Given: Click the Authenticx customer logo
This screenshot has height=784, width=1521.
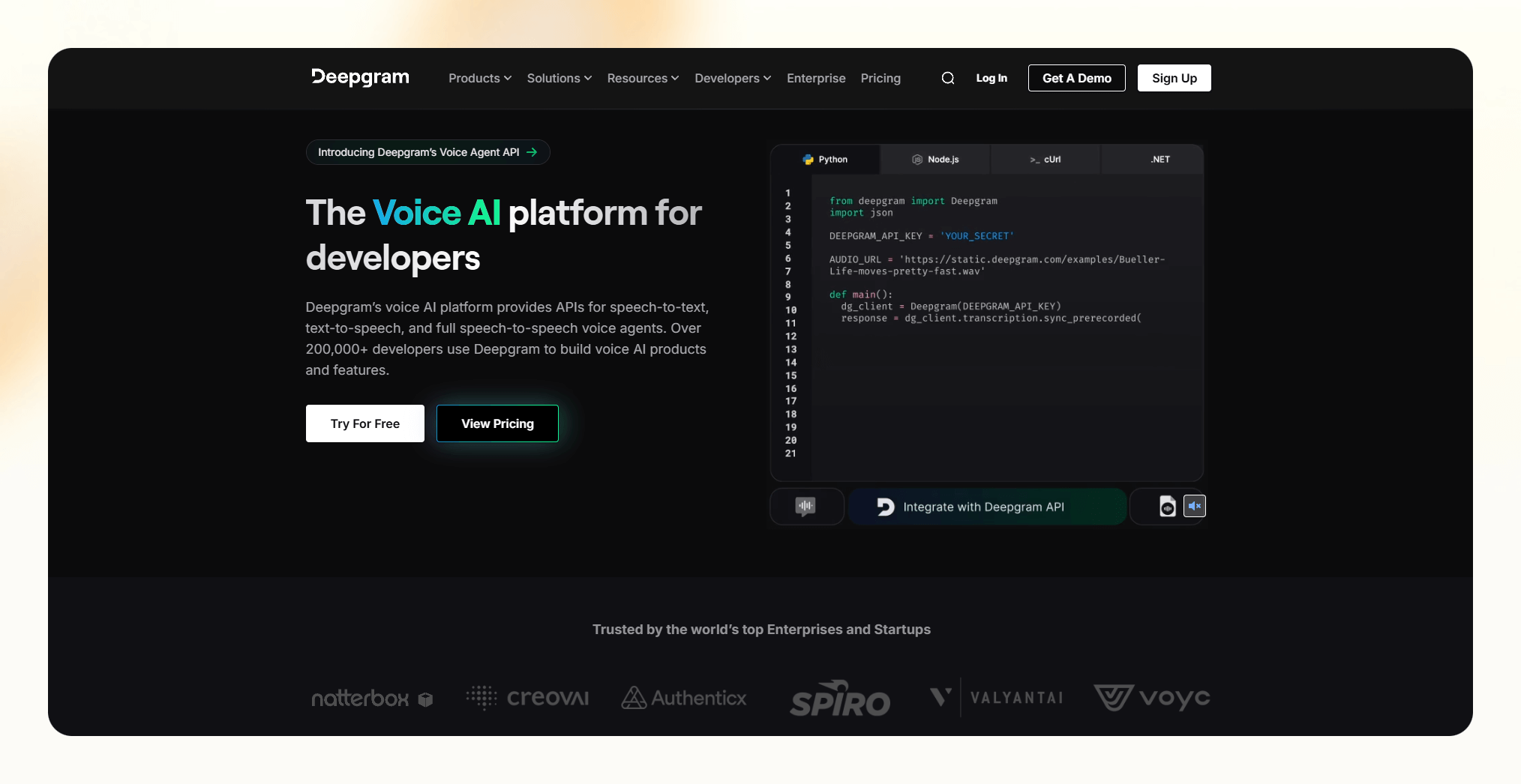Looking at the screenshot, I should tap(684, 698).
